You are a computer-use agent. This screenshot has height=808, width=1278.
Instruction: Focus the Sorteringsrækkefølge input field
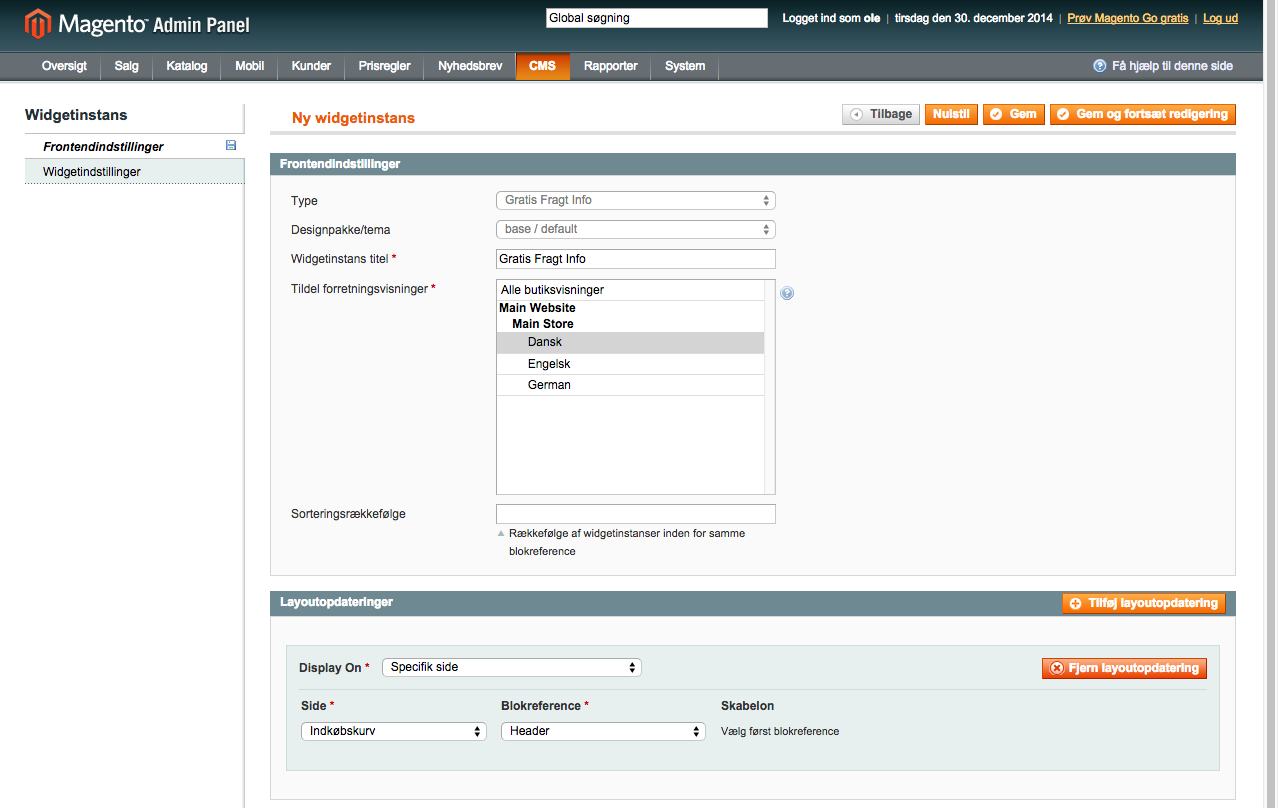pos(635,514)
